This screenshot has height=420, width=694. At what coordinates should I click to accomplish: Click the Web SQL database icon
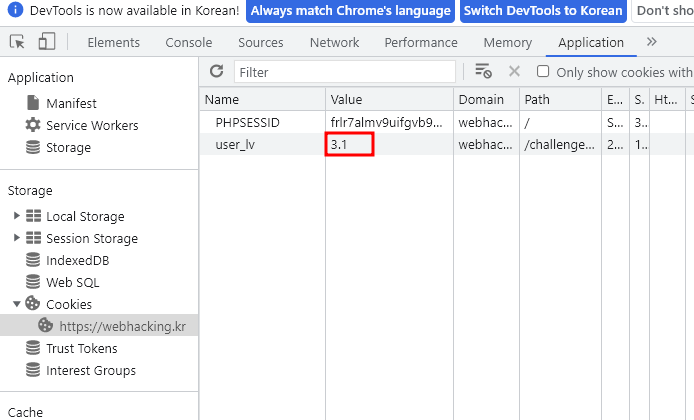[33, 282]
